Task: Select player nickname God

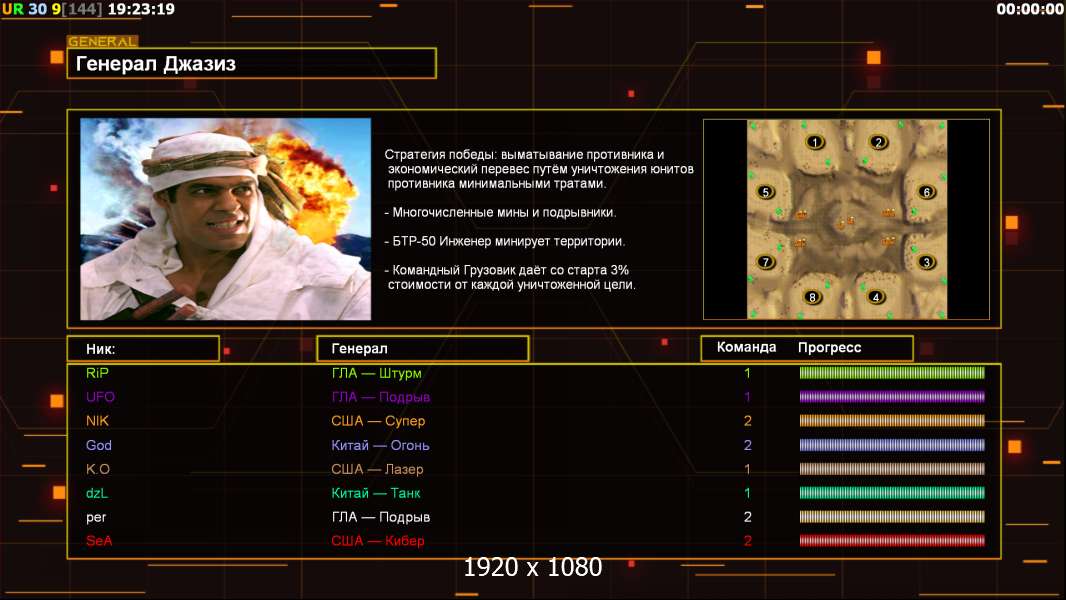Action: tap(99, 445)
